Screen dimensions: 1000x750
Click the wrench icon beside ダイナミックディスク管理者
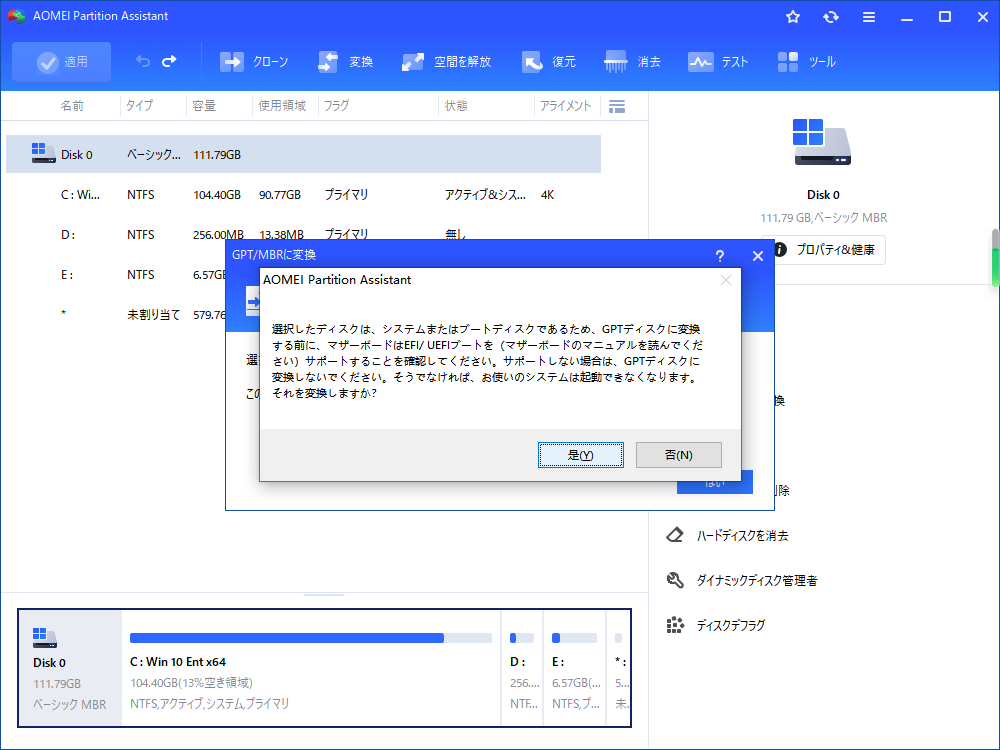[675, 580]
